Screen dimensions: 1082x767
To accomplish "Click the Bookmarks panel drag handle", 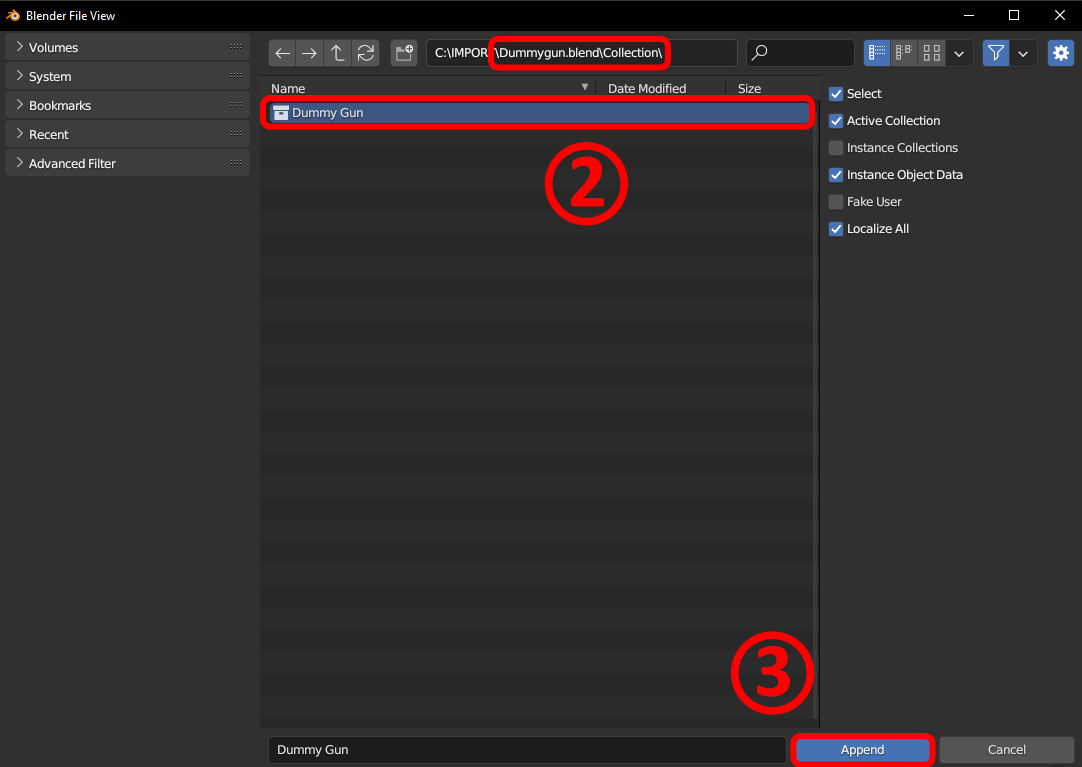I will 236,105.
